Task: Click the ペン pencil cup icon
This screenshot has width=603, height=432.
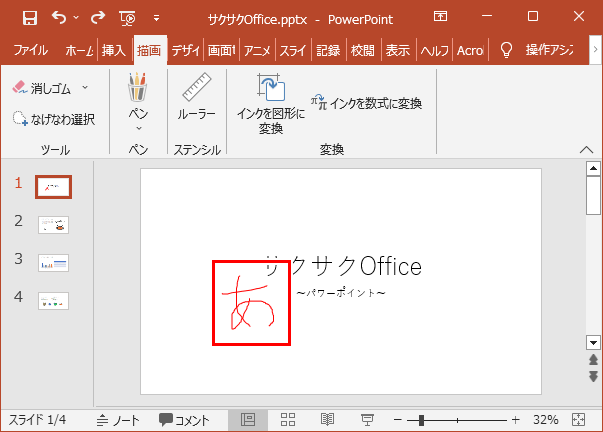Action: click(x=138, y=87)
